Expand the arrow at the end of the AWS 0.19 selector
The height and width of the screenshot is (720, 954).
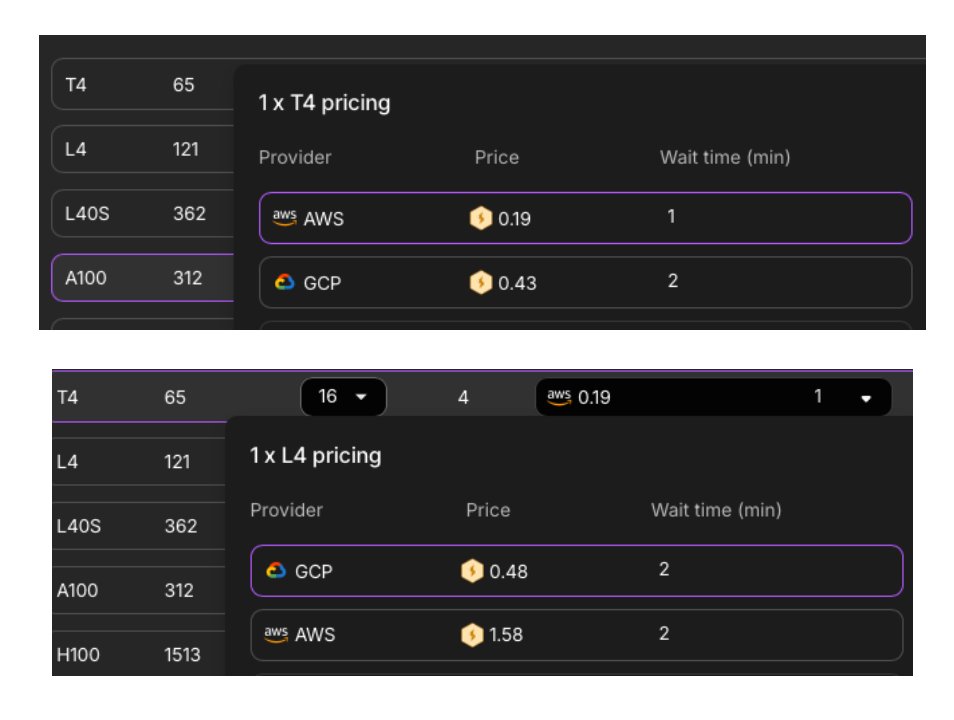pos(866,398)
